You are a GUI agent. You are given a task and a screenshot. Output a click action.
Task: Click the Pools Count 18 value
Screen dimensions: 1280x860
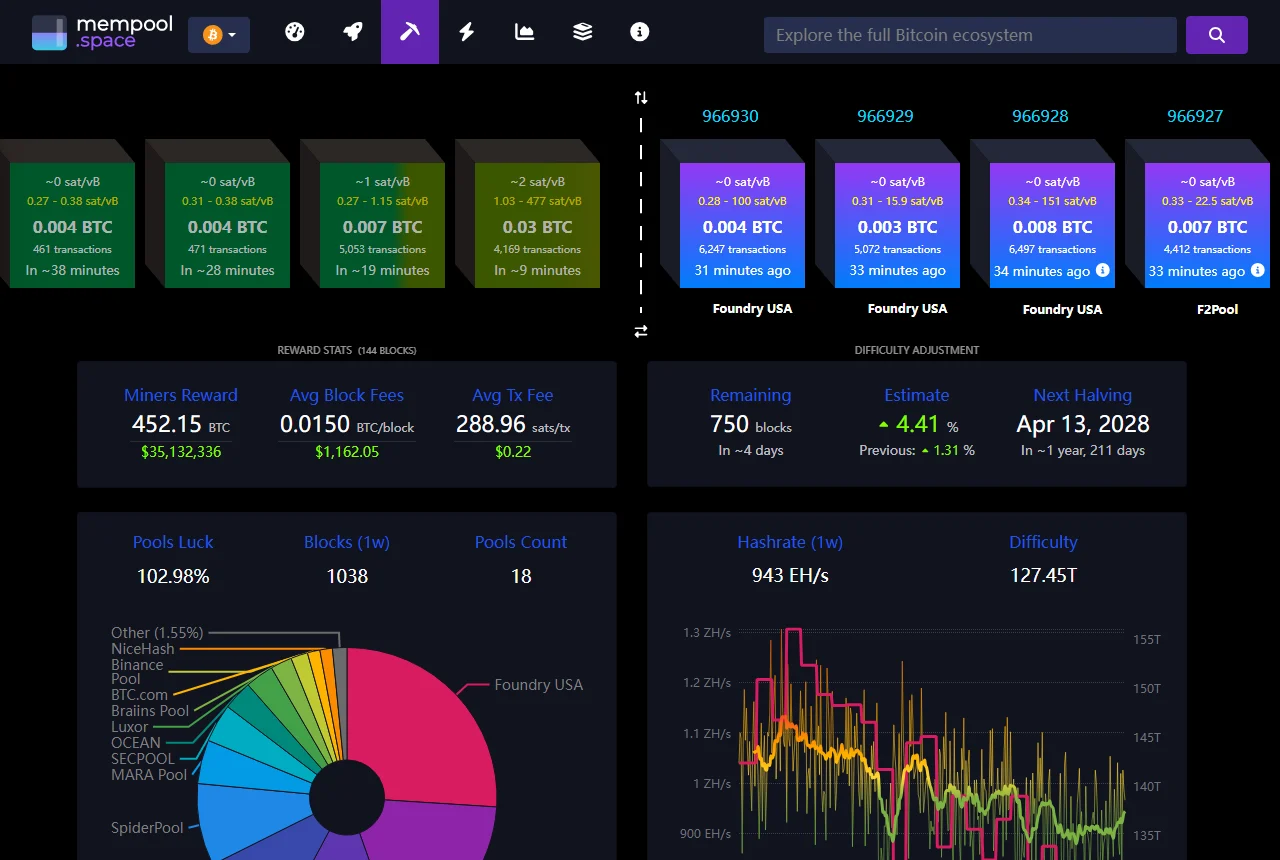click(521, 576)
